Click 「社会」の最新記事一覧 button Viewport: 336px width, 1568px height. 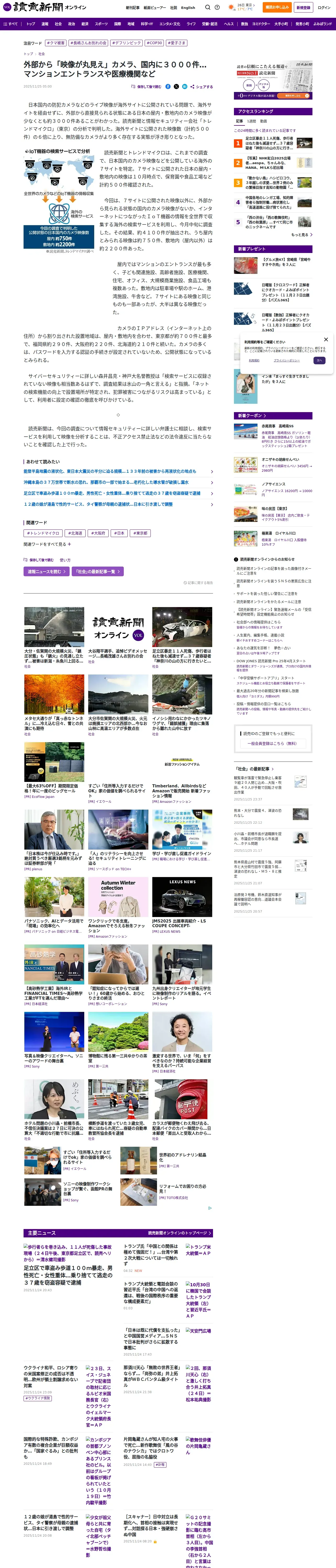click(x=98, y=571)
